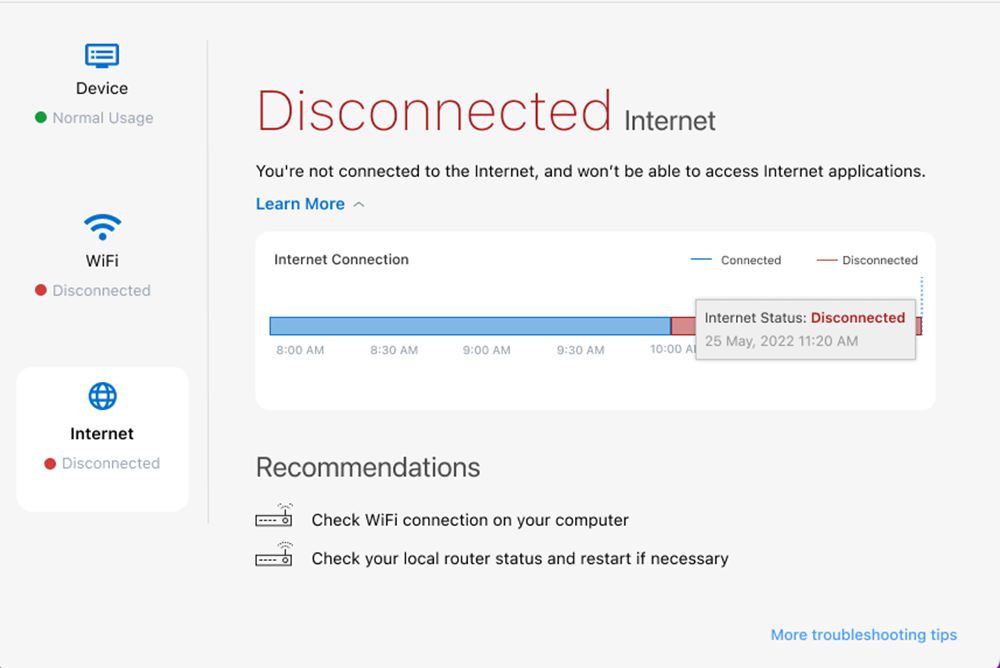Open the Learn More link
Viewport: 1000px width, 668px height.
coord(300,204)
